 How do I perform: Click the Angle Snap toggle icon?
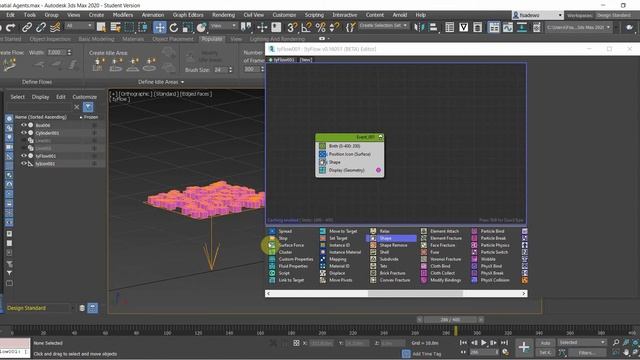pyautogui.click(x=306, y=27)
